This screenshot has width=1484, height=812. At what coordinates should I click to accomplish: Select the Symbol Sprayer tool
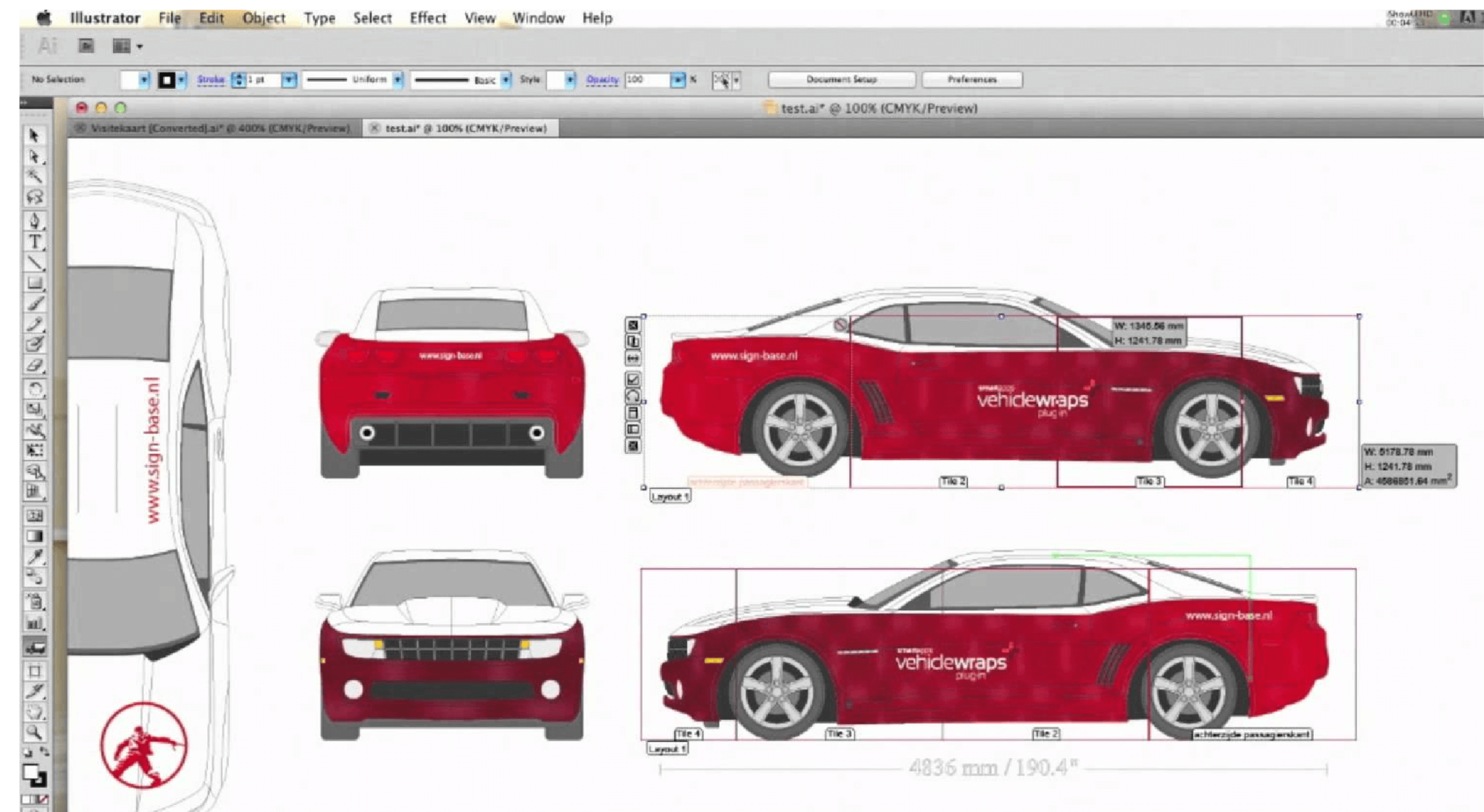[x=34, y=602]
